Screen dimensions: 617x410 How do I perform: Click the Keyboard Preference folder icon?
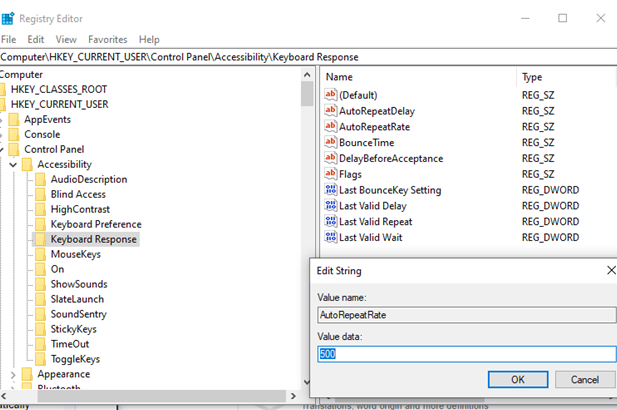[40, 224]
